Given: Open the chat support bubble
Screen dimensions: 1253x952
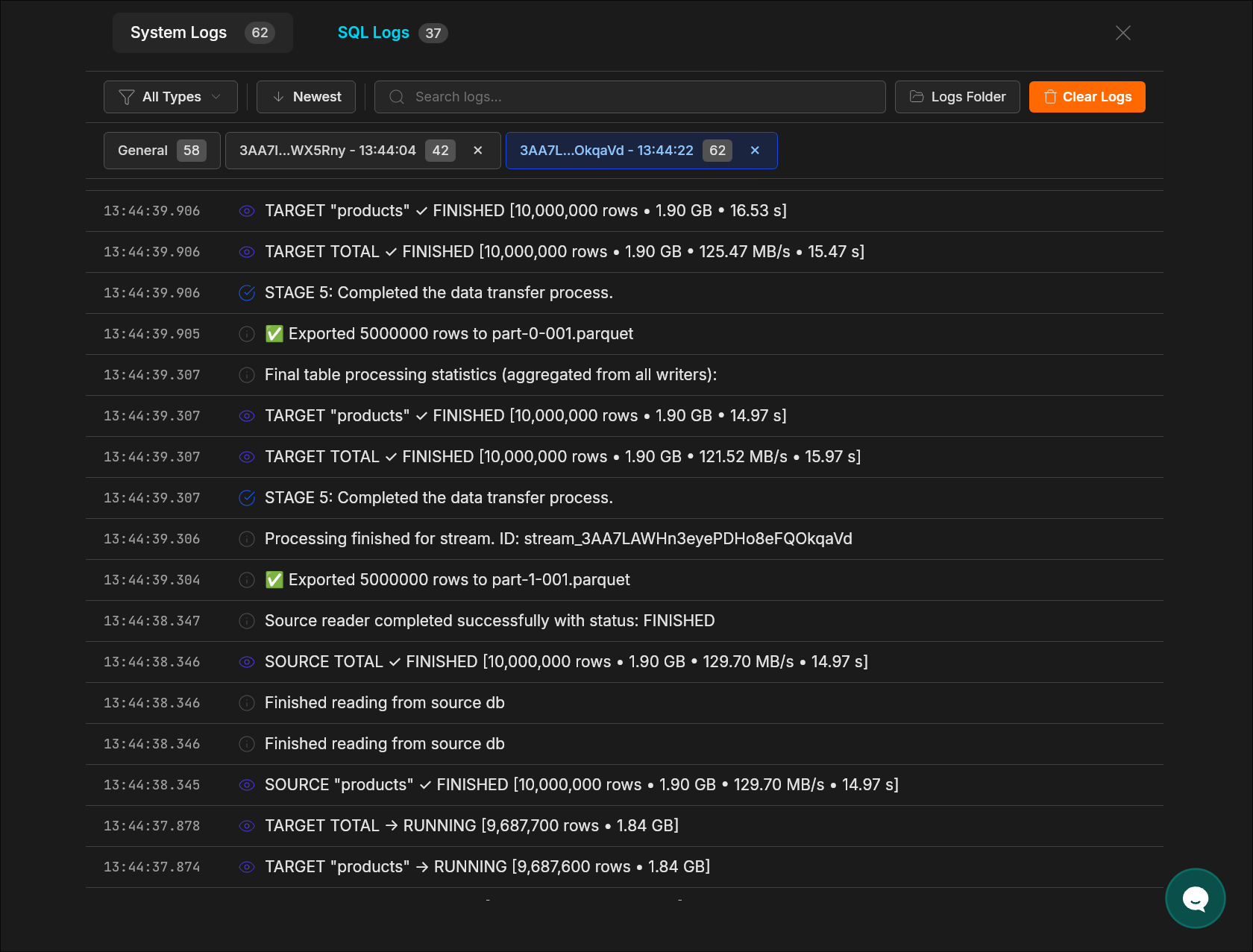Looking at the screenshot, I should coord(1196,898).
